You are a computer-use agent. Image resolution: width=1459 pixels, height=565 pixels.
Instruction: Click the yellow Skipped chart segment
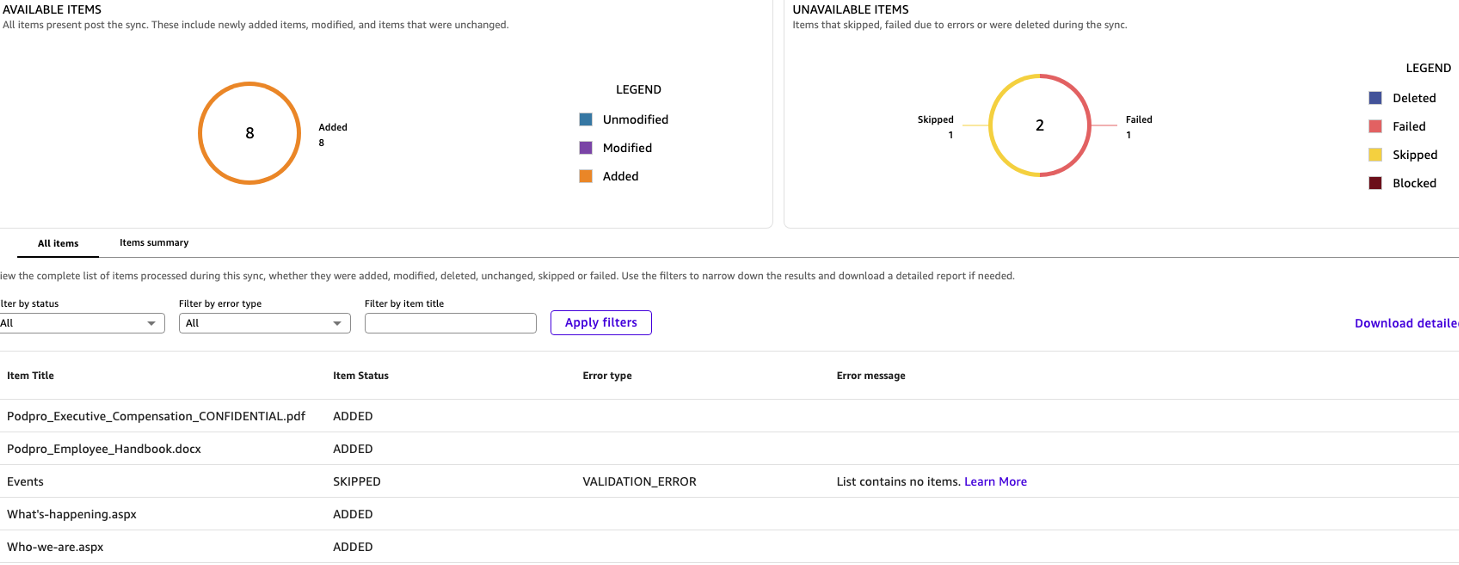[x=992, y=126]
